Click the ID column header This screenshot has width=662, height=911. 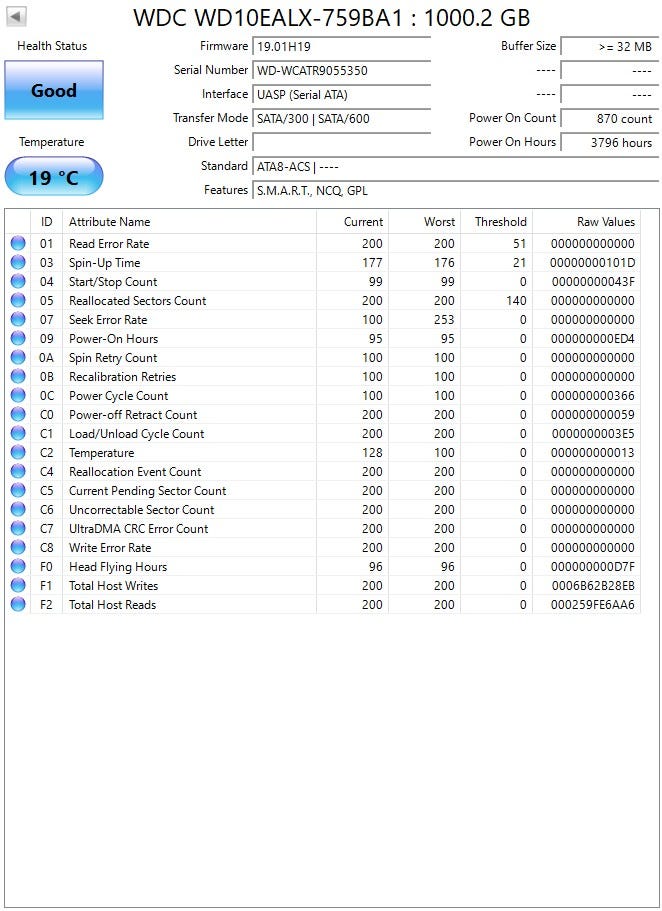[46, 222]
